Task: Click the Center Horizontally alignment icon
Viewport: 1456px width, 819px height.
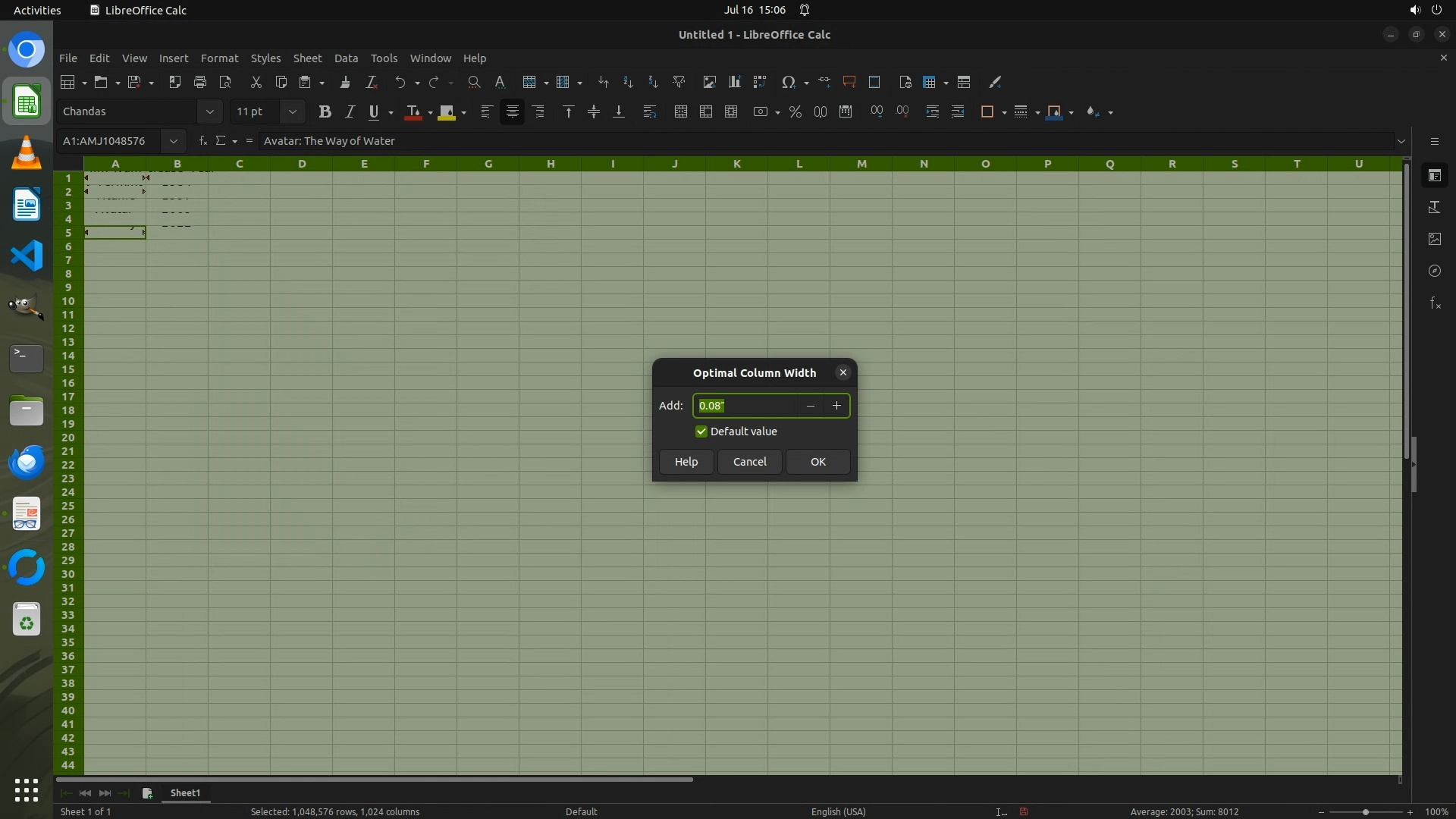Action: pyautogui.click(x=513, y=112)
